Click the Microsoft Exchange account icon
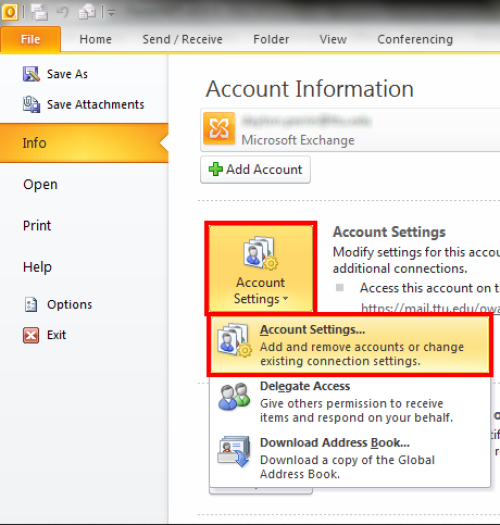The width and height of the screenshot is (500, 525). coord(219,129)
